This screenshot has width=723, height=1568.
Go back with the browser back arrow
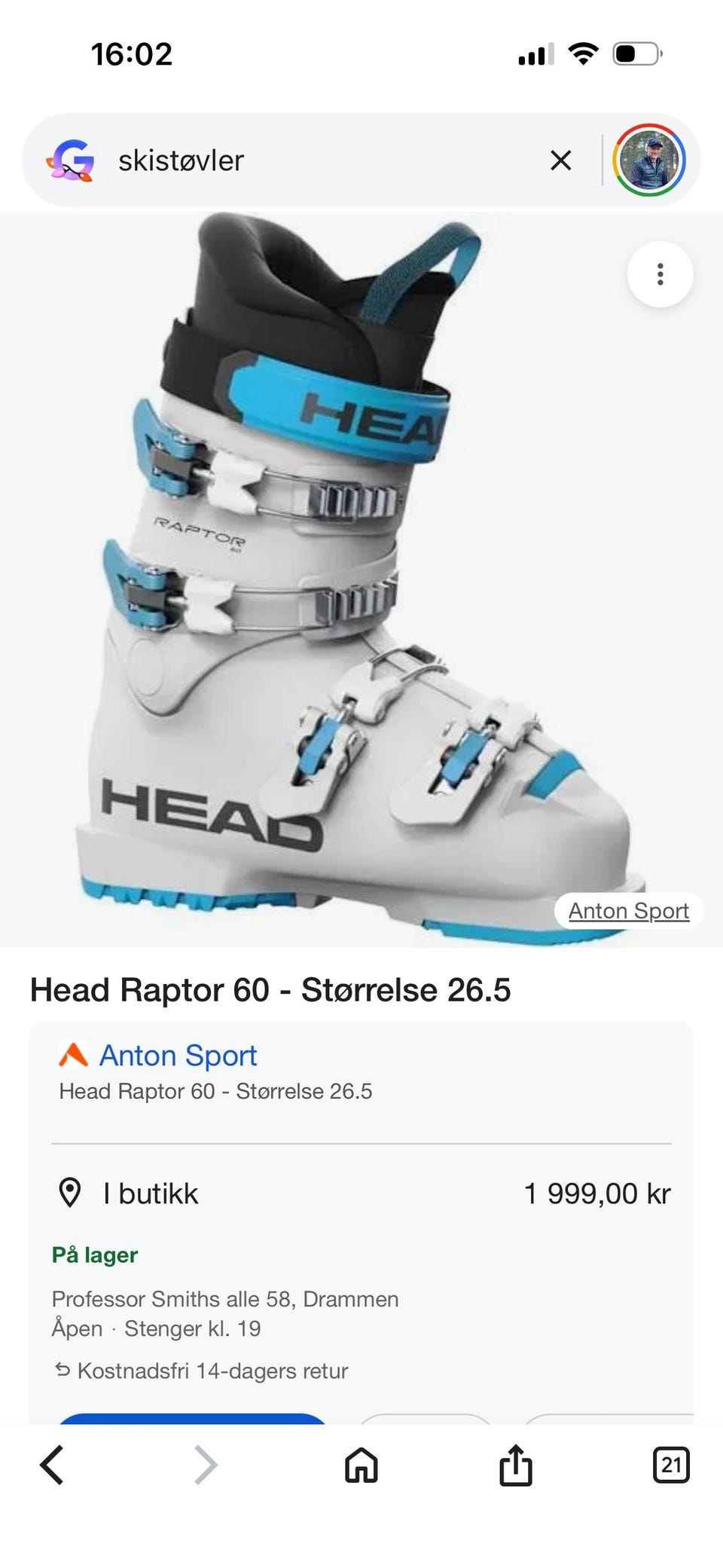[x=52, y=1465]
